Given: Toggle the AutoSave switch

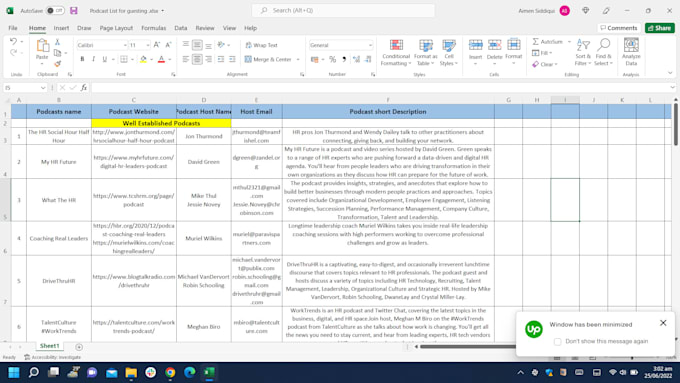Looking at the screenshot, I should click(55, 10).
